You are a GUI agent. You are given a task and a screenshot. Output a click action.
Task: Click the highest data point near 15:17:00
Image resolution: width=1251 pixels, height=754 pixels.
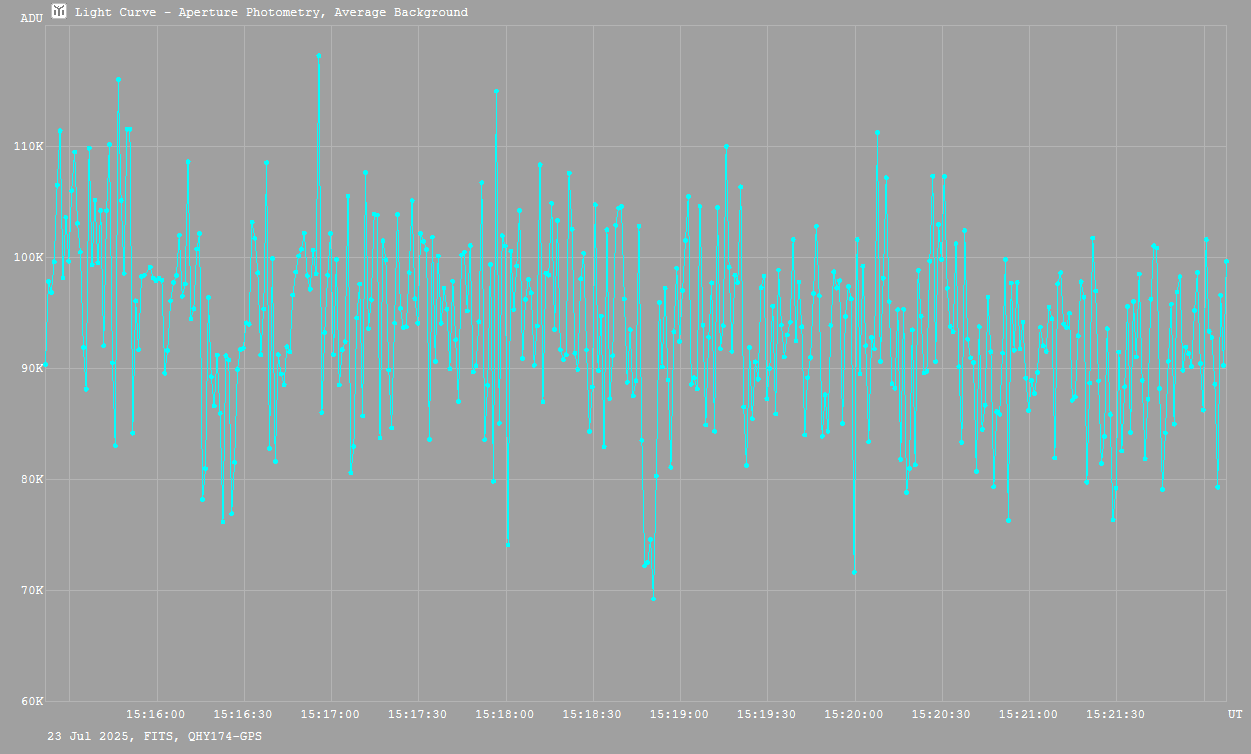(x=319, y=56)
